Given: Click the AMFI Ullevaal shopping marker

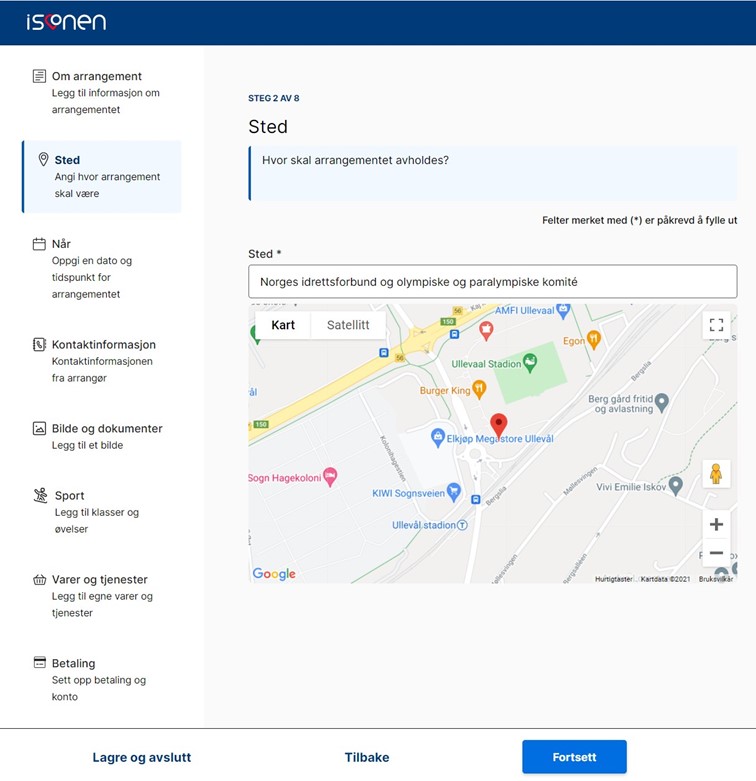Looking at the screenshot, I should (563, 311).
